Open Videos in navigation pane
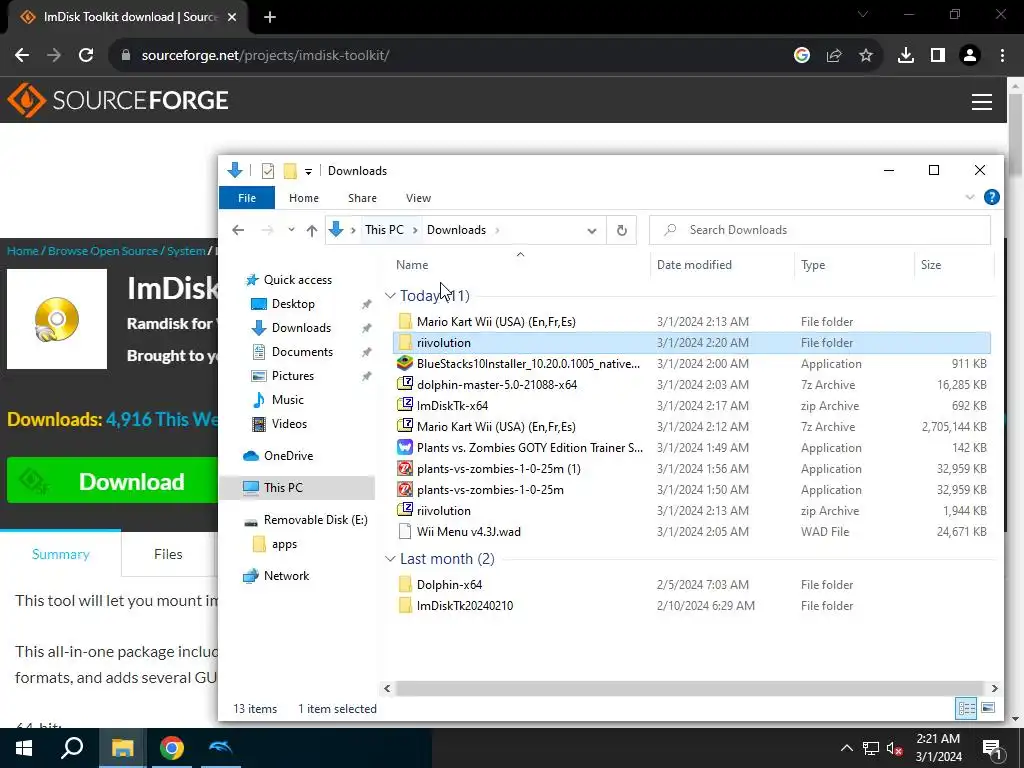 pos(289,424)
